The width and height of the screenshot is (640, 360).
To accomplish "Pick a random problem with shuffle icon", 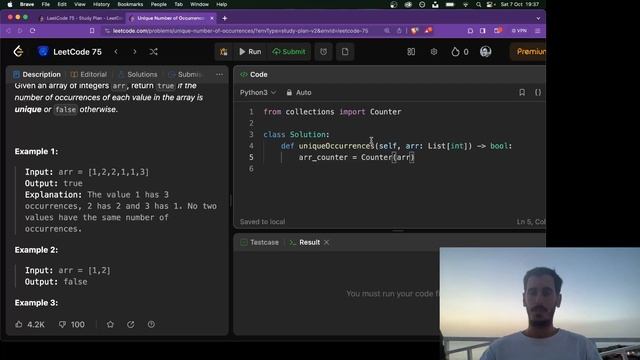I will point(153,52).
